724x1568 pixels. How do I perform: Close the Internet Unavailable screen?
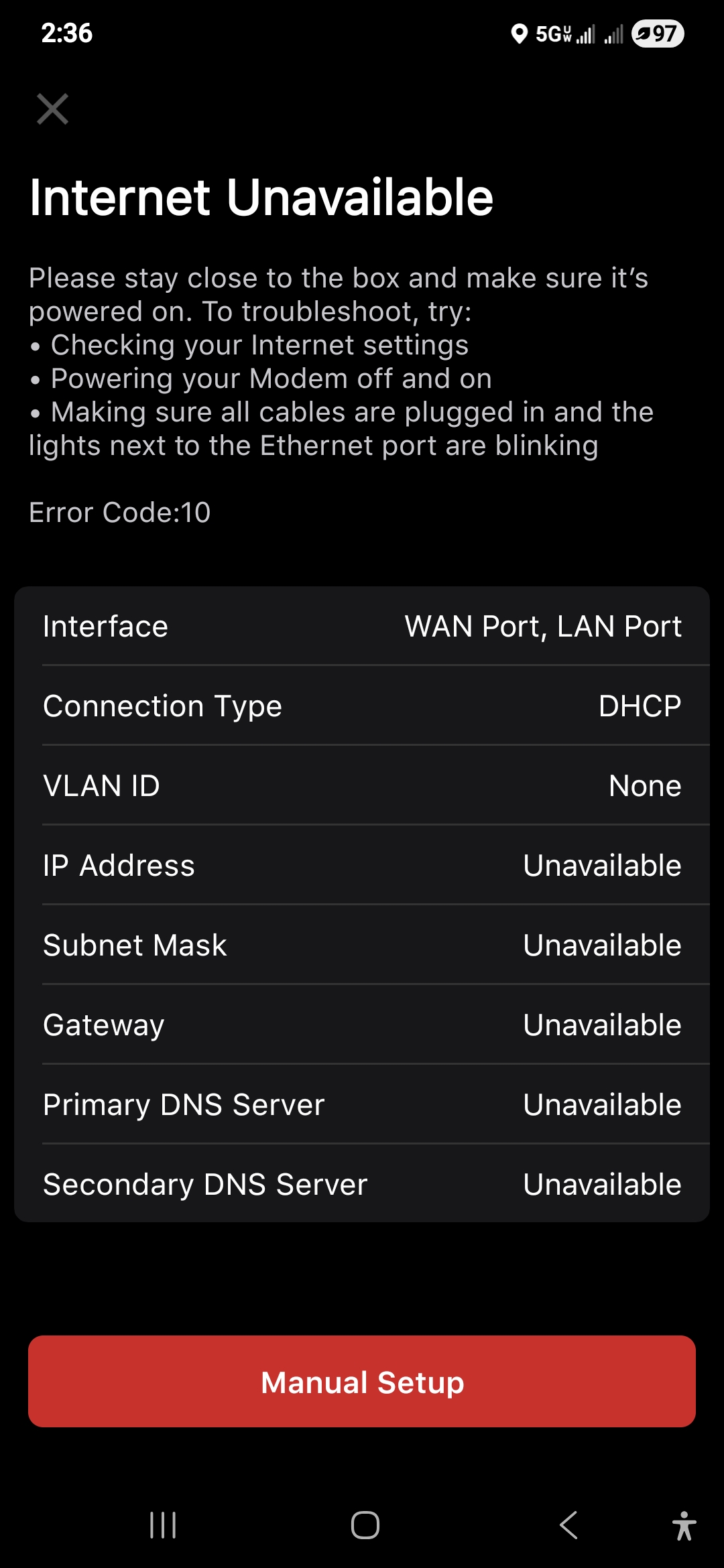[x=52, y=109]
